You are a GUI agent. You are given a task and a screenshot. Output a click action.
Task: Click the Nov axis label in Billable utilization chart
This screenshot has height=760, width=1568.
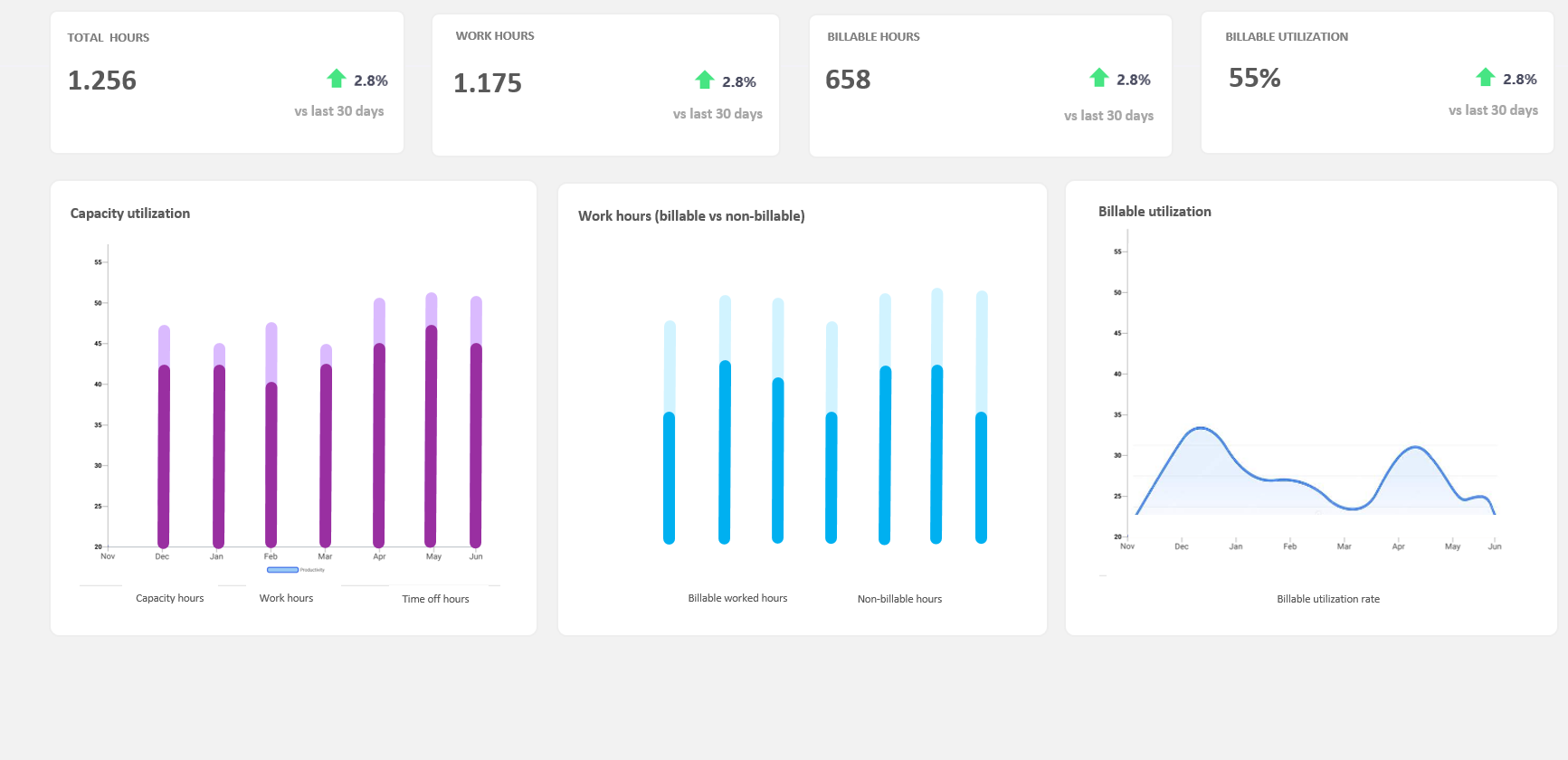pyautogui.click(x=1127, y=546)
